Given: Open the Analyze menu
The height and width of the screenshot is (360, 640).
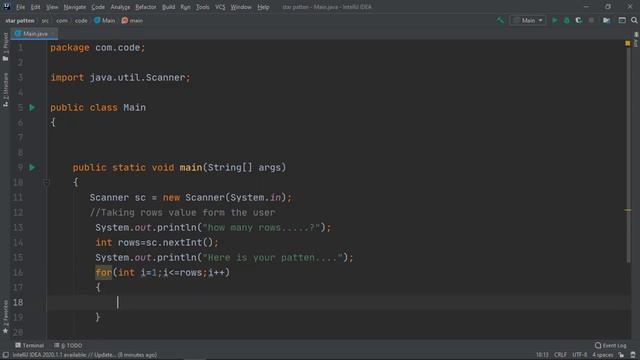Looking at the screenshot, I should 120,7.
